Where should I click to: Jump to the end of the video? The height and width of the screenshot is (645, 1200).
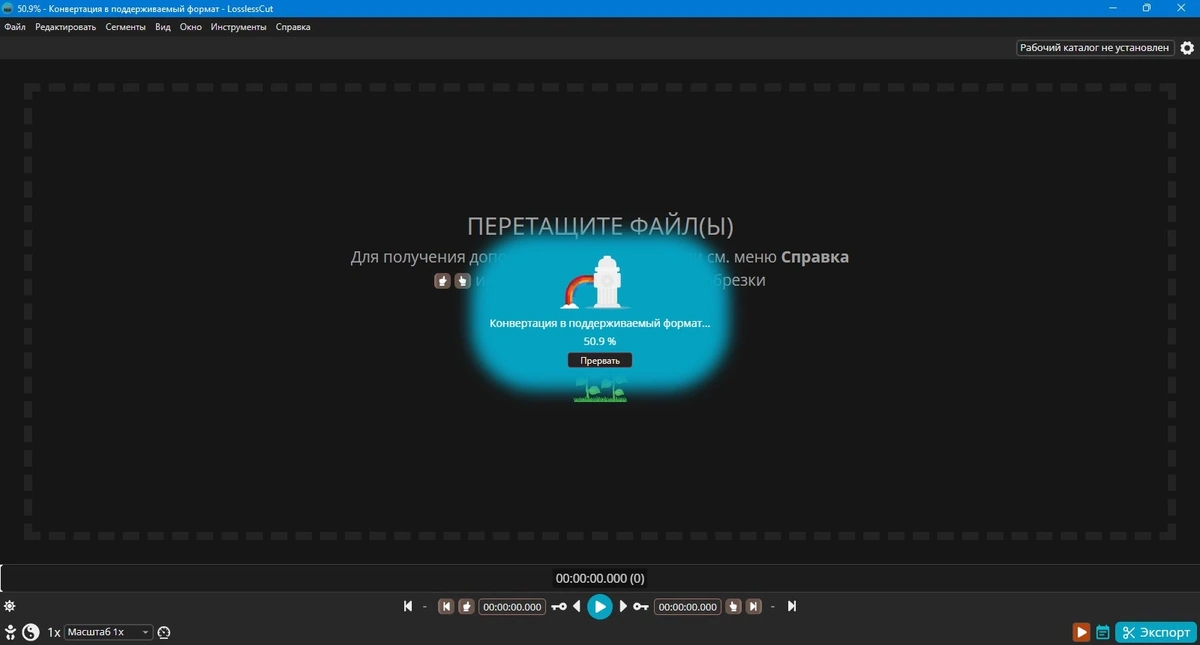[792, 606]
